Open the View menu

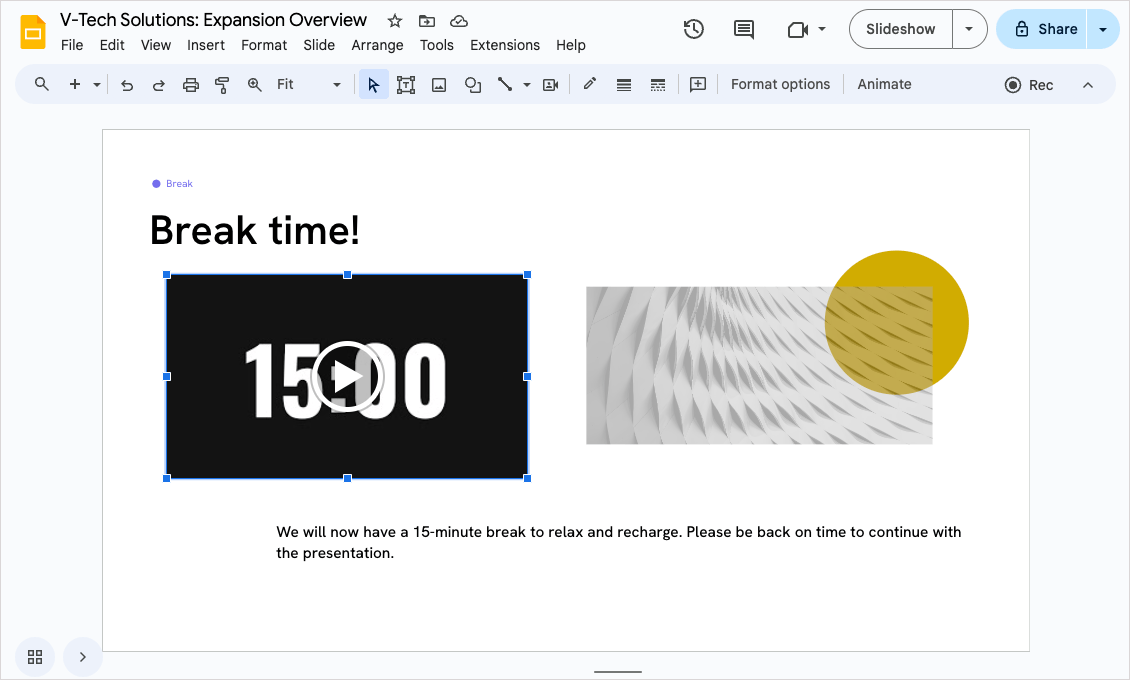click(x=156, y=45)
